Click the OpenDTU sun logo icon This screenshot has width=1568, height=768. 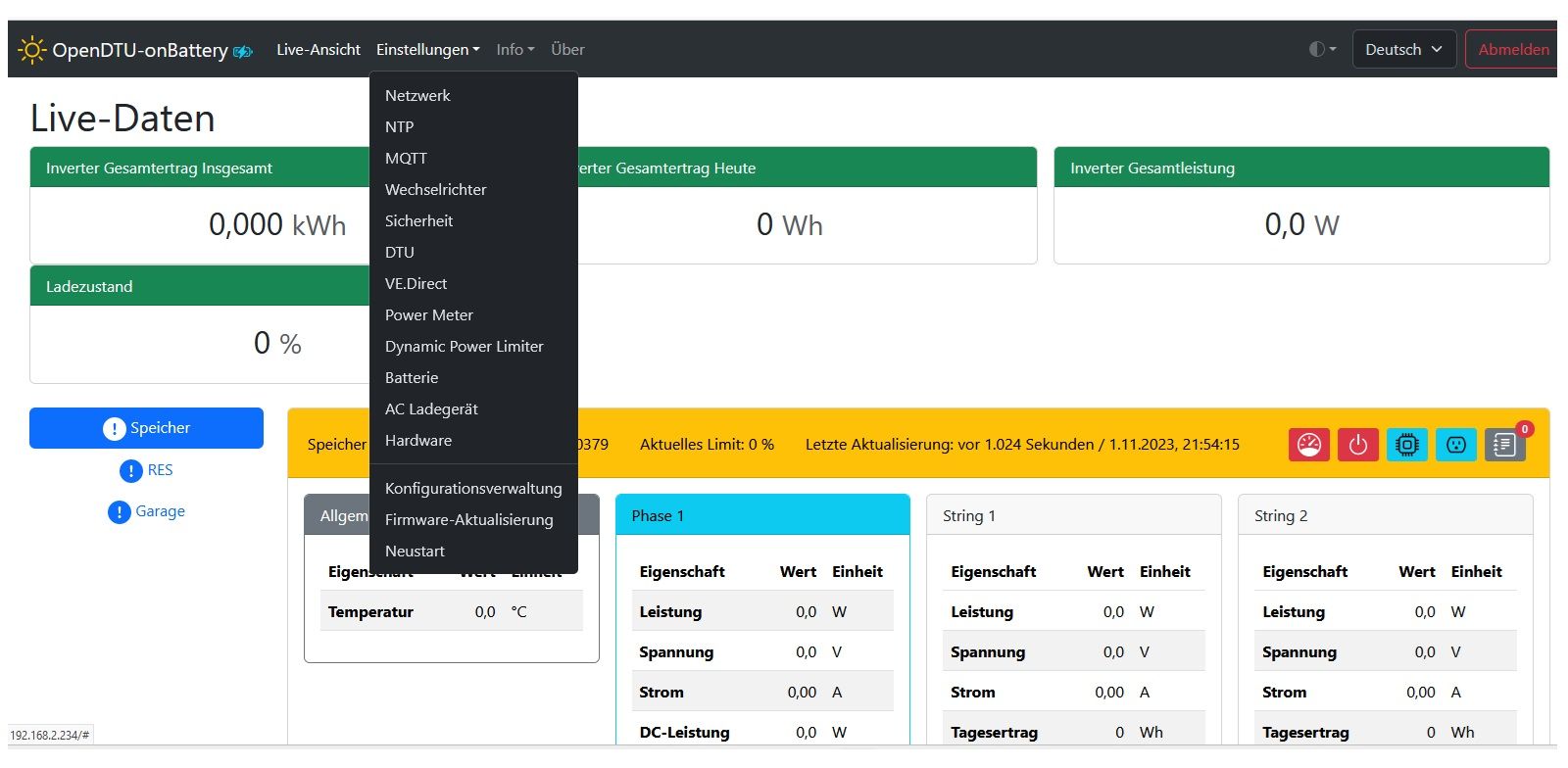coord(31,49)
